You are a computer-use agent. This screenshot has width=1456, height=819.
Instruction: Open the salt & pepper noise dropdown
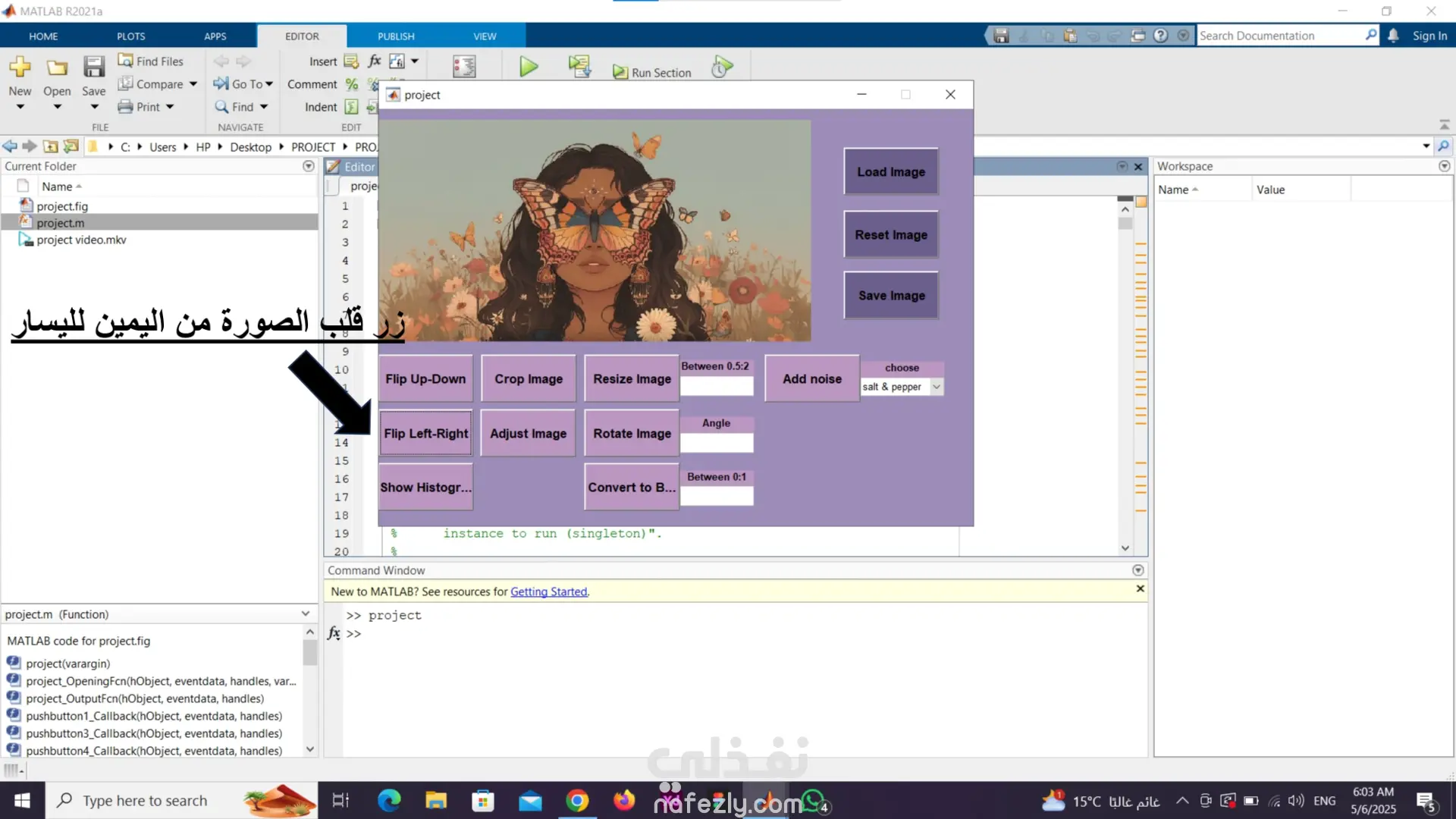click(937, 387)
